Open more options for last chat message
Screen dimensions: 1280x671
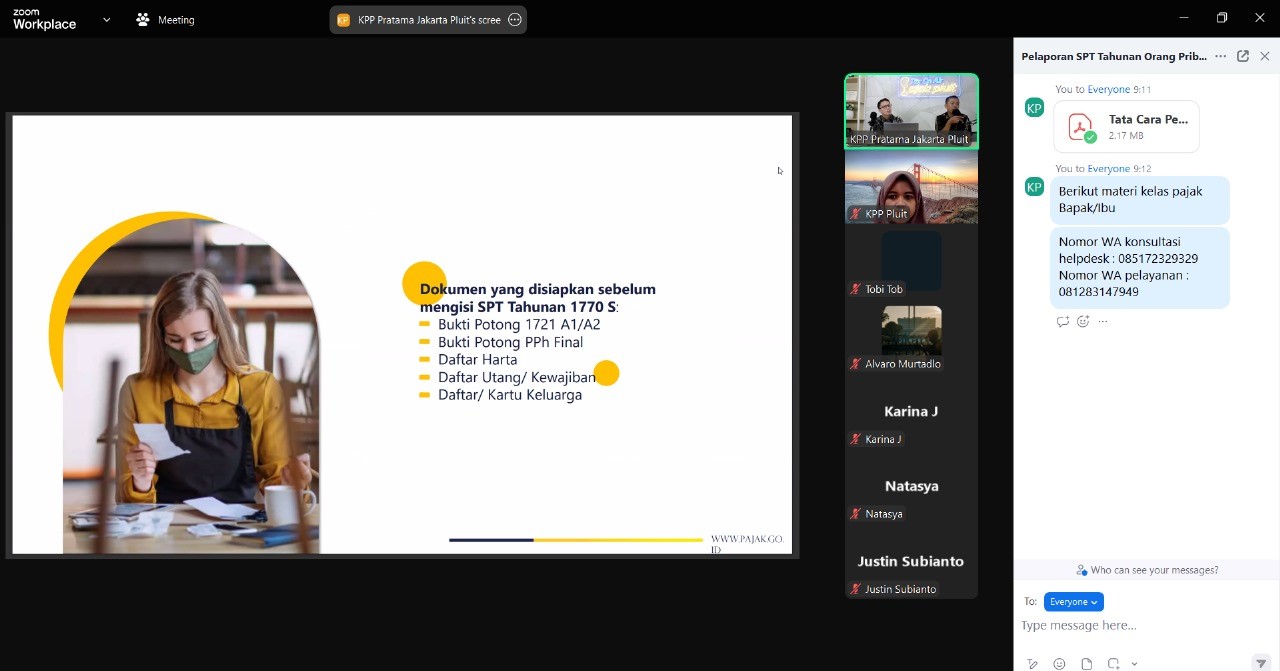[x=1103, y=322]
